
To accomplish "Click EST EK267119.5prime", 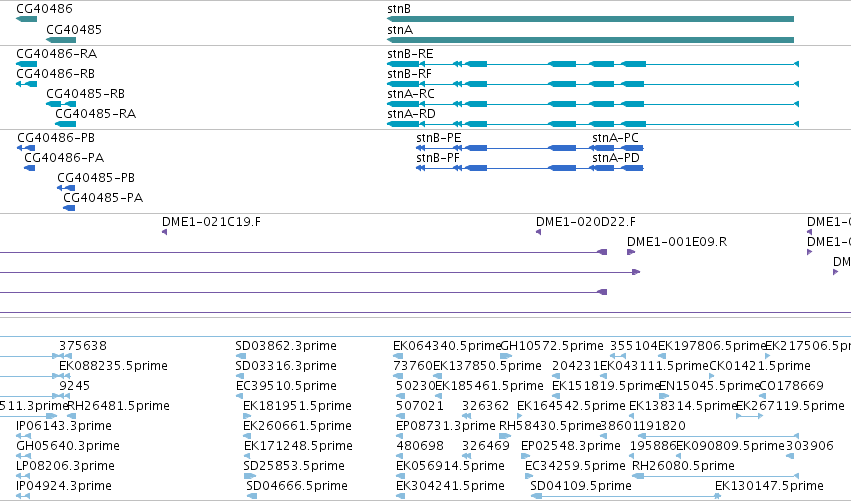I will coord(790,405).
